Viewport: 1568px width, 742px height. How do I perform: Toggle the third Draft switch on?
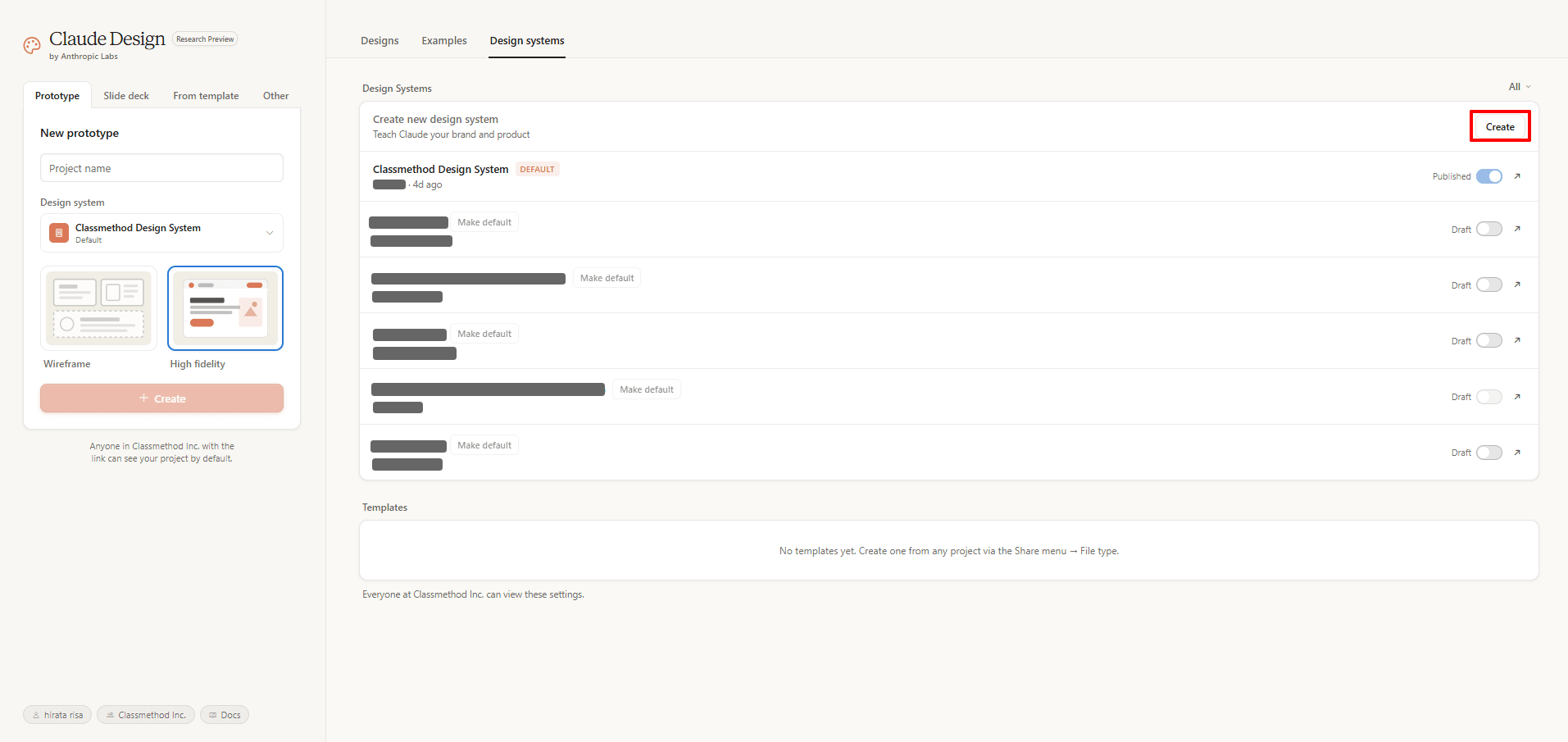pos(1489,340)
